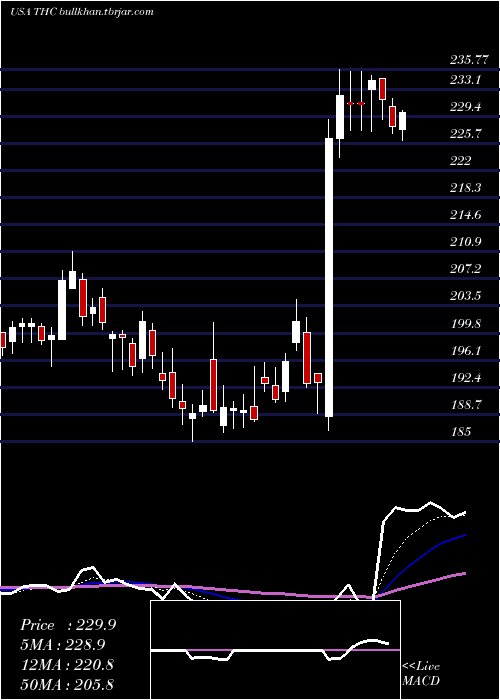Click the 210.9 price axis label
The width and height of the screenshot is (500, 700).
pyautogui.click(x=466, y=242)
